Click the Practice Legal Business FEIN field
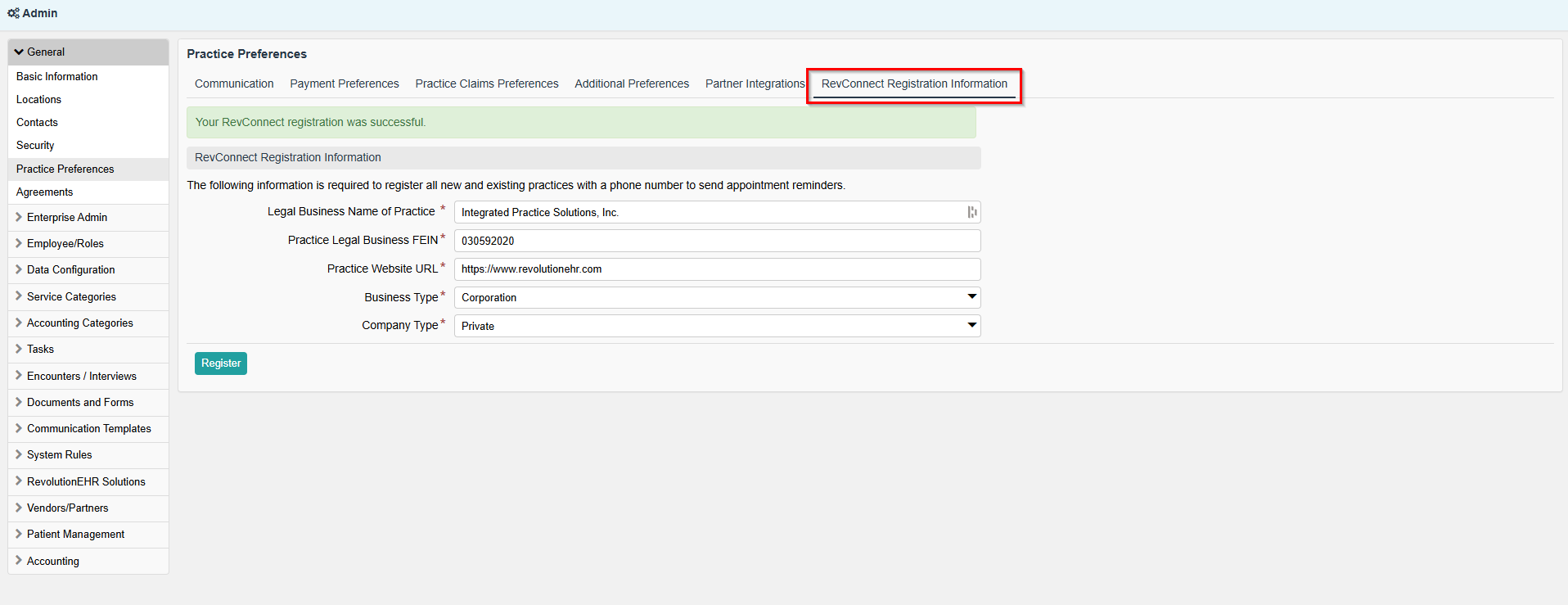 (717, 241)
